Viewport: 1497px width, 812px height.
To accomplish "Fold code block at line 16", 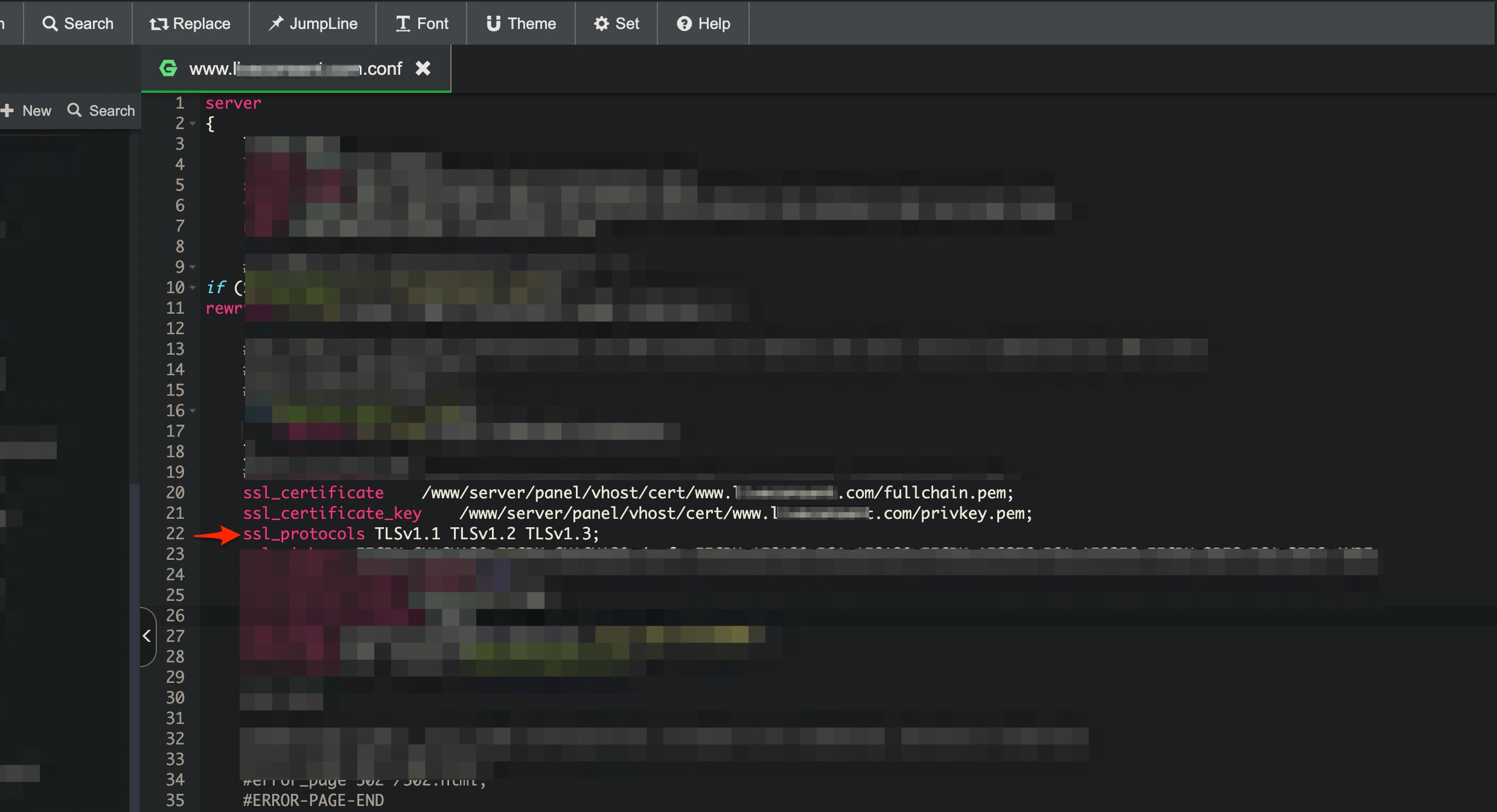I will pyautogui.click(x=193, y=411).
